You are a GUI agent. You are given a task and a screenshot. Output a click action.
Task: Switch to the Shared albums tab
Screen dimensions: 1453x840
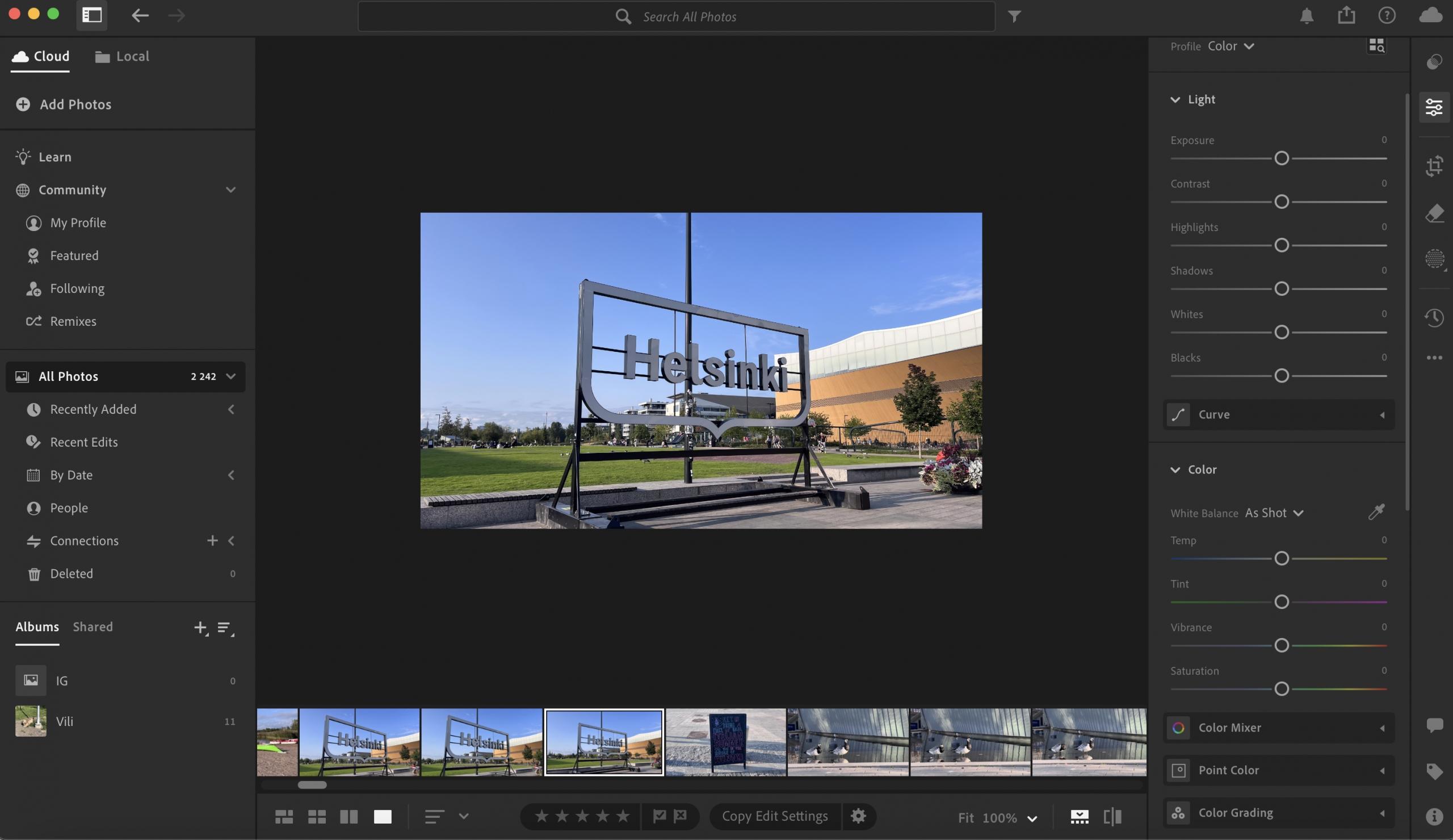[93, 627]
